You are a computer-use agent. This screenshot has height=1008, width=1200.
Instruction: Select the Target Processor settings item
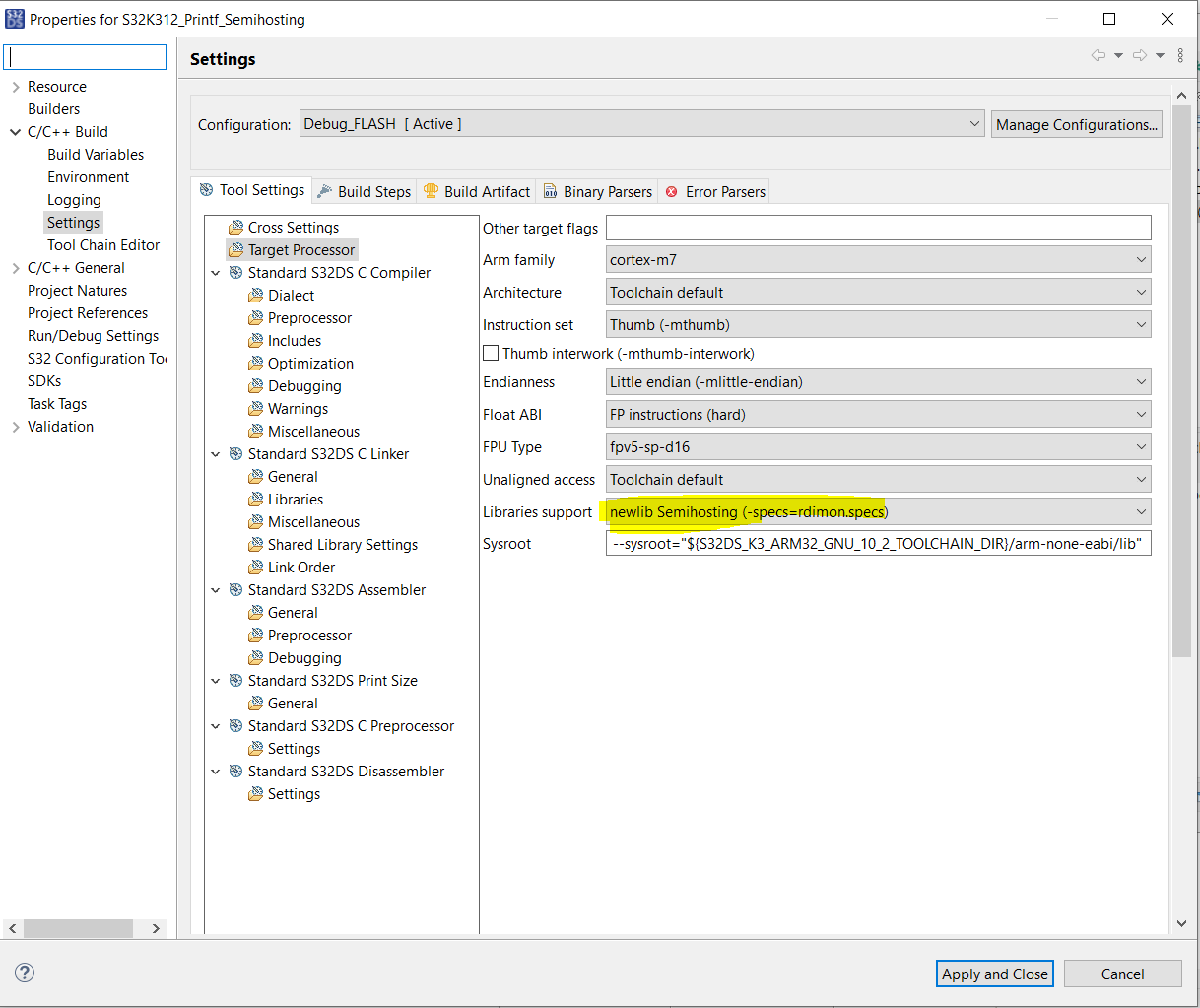tap(300, 249)
